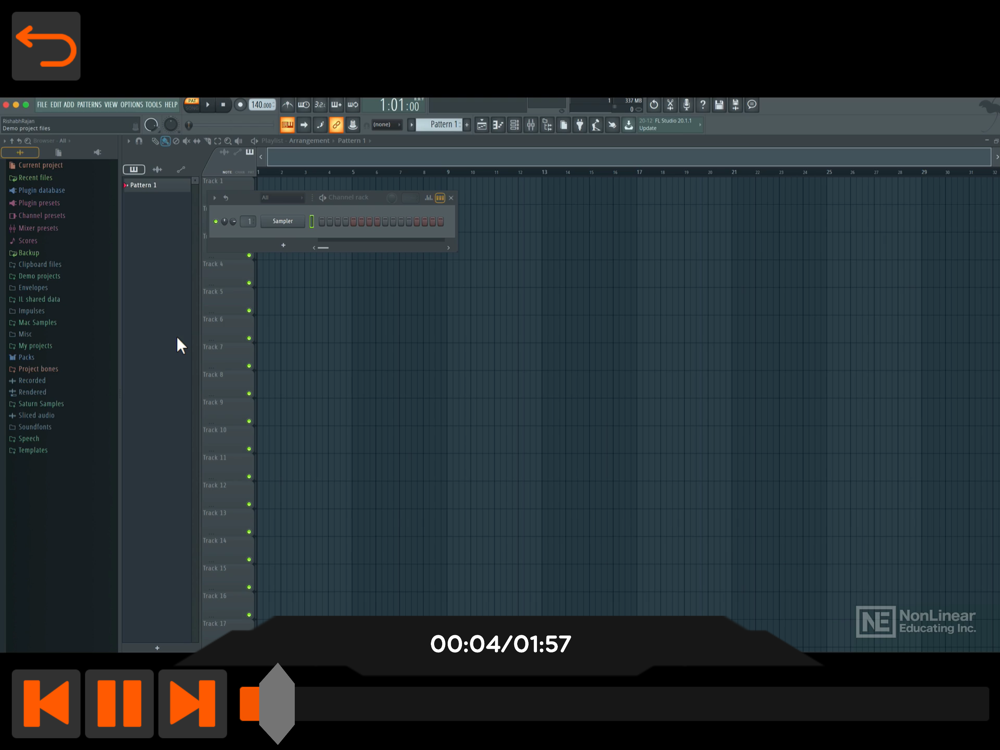Click the main volume knob
The width and height of the screenshot is (1000, 750).
151,124
